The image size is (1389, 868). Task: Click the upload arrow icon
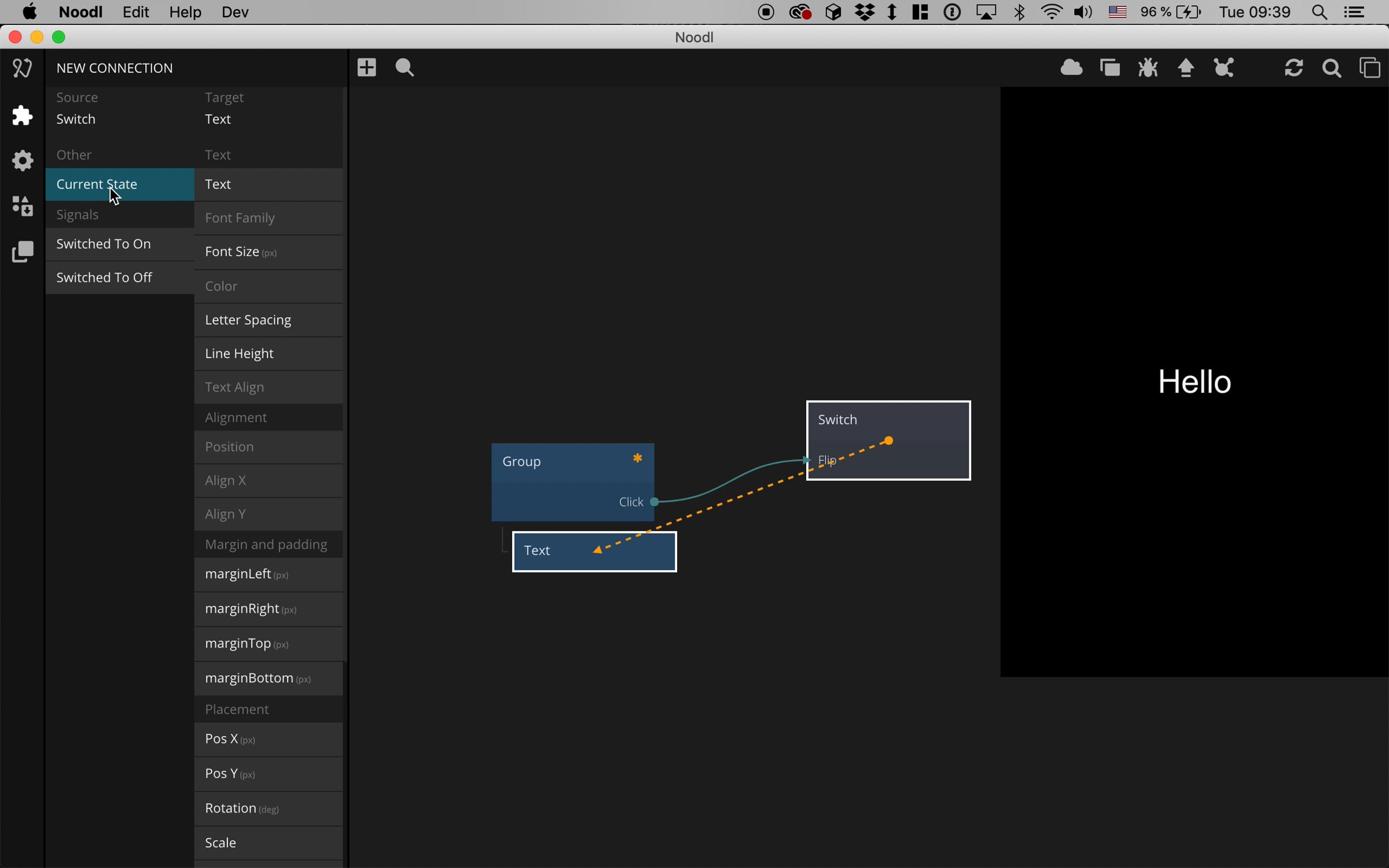point(1186,68)
